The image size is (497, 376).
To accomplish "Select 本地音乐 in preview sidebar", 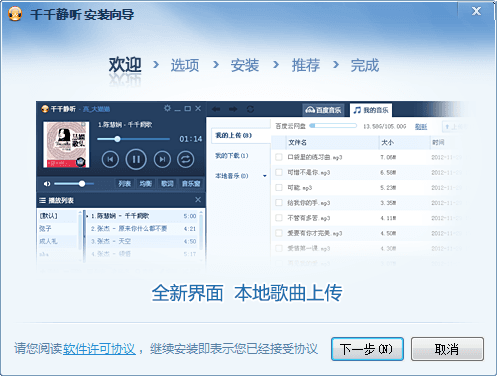I will coord(232,176).
